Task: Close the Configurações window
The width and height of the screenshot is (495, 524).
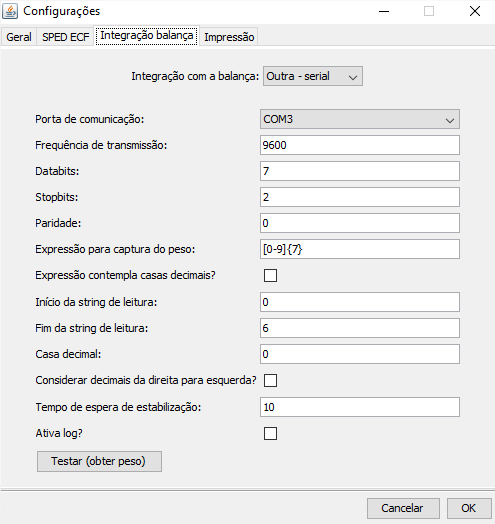Action: (475, 11)
